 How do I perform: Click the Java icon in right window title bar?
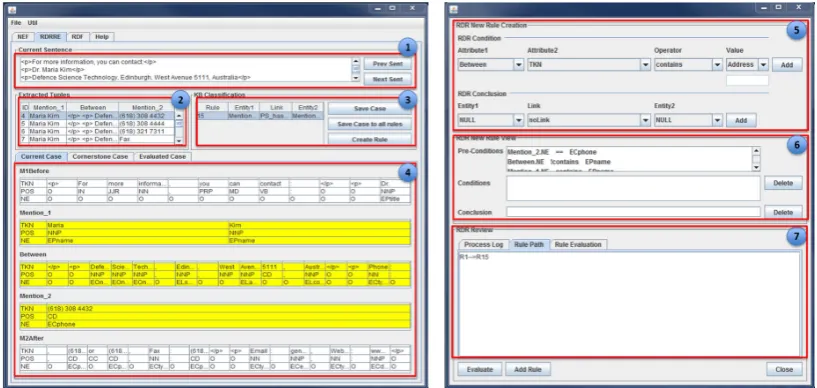[453, 9]
